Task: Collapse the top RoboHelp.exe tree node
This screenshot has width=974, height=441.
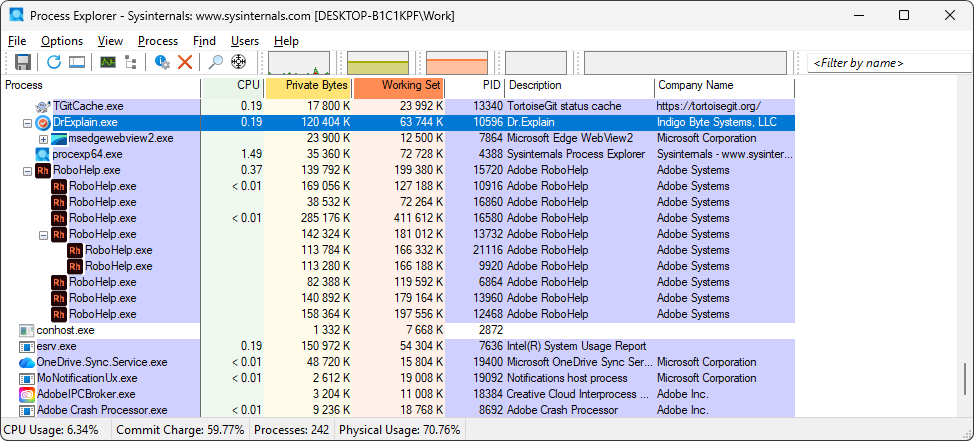Action: pyautogui.click(x=27, y=171)
